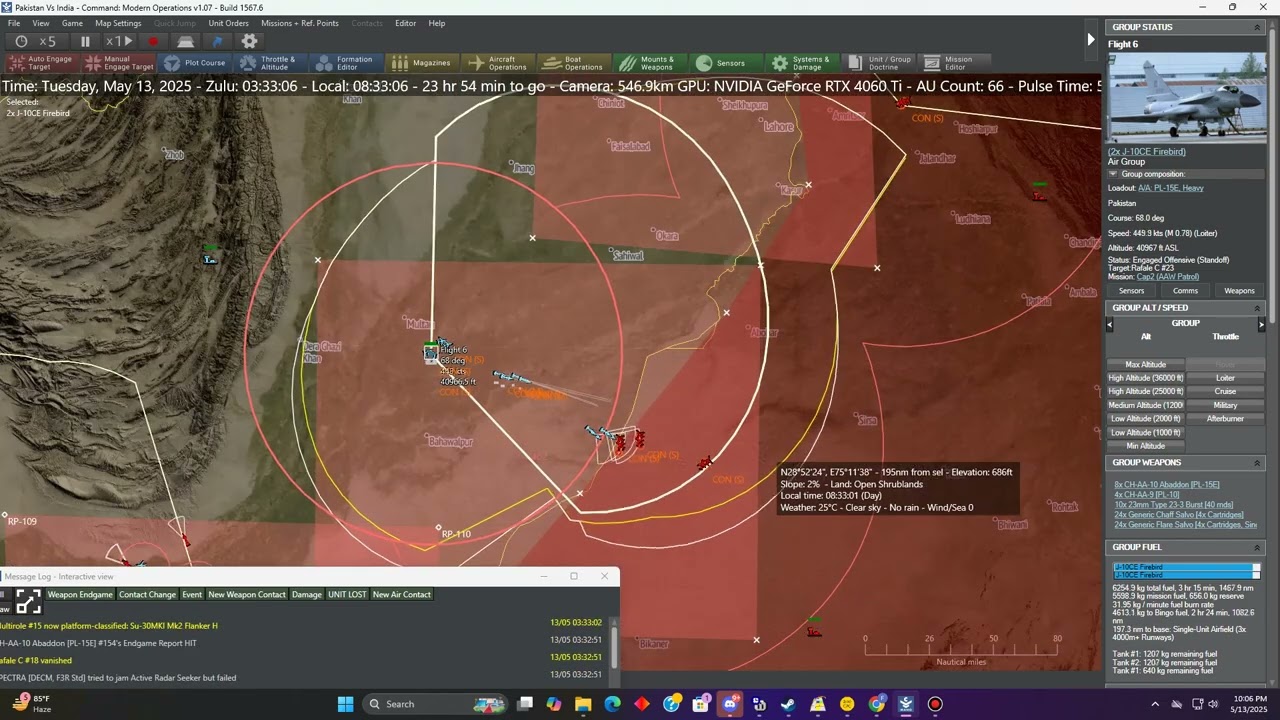
Task: Open the Formation Editor
Action: pyautogui.click(x=346, y=63)
